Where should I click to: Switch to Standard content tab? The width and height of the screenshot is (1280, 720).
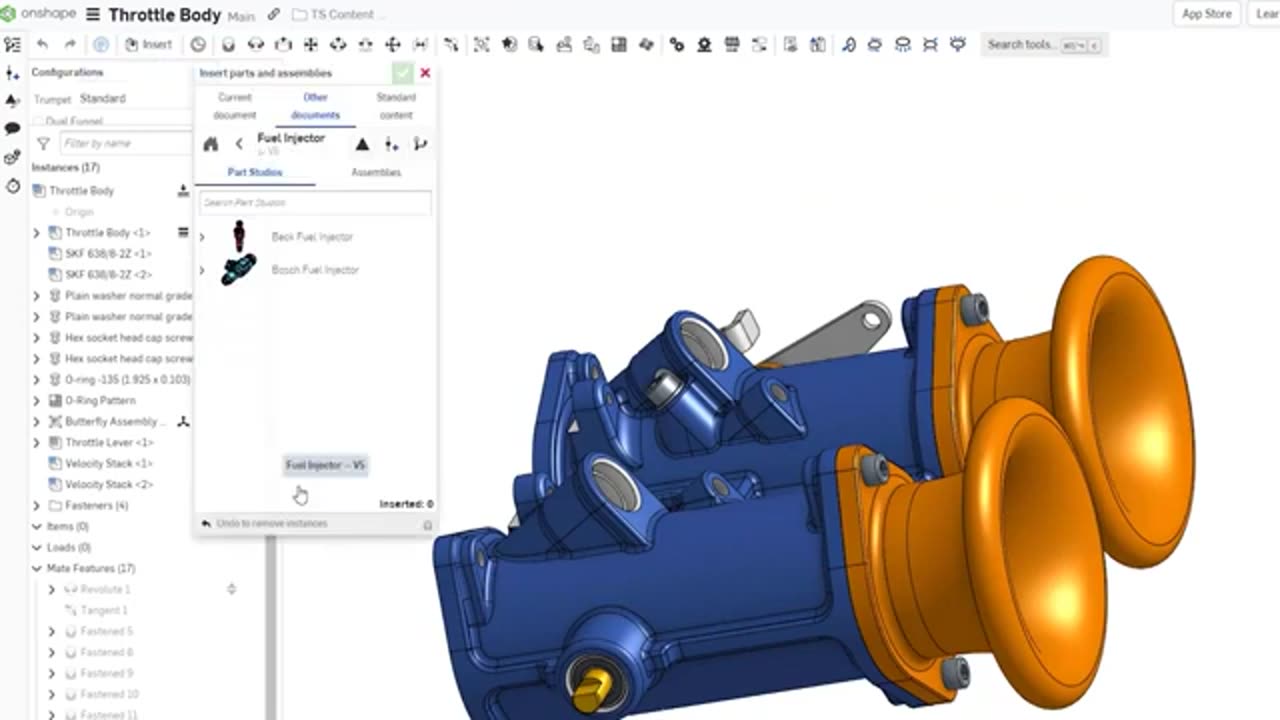point(396,106)
